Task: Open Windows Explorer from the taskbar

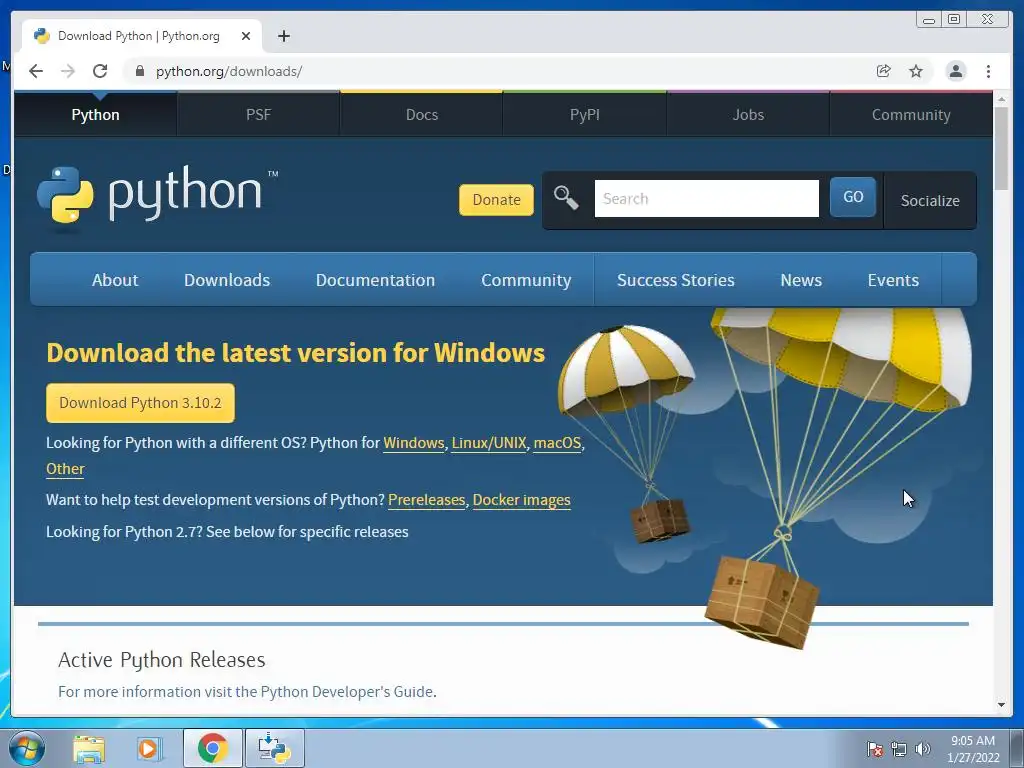Action: pos(89,748)
